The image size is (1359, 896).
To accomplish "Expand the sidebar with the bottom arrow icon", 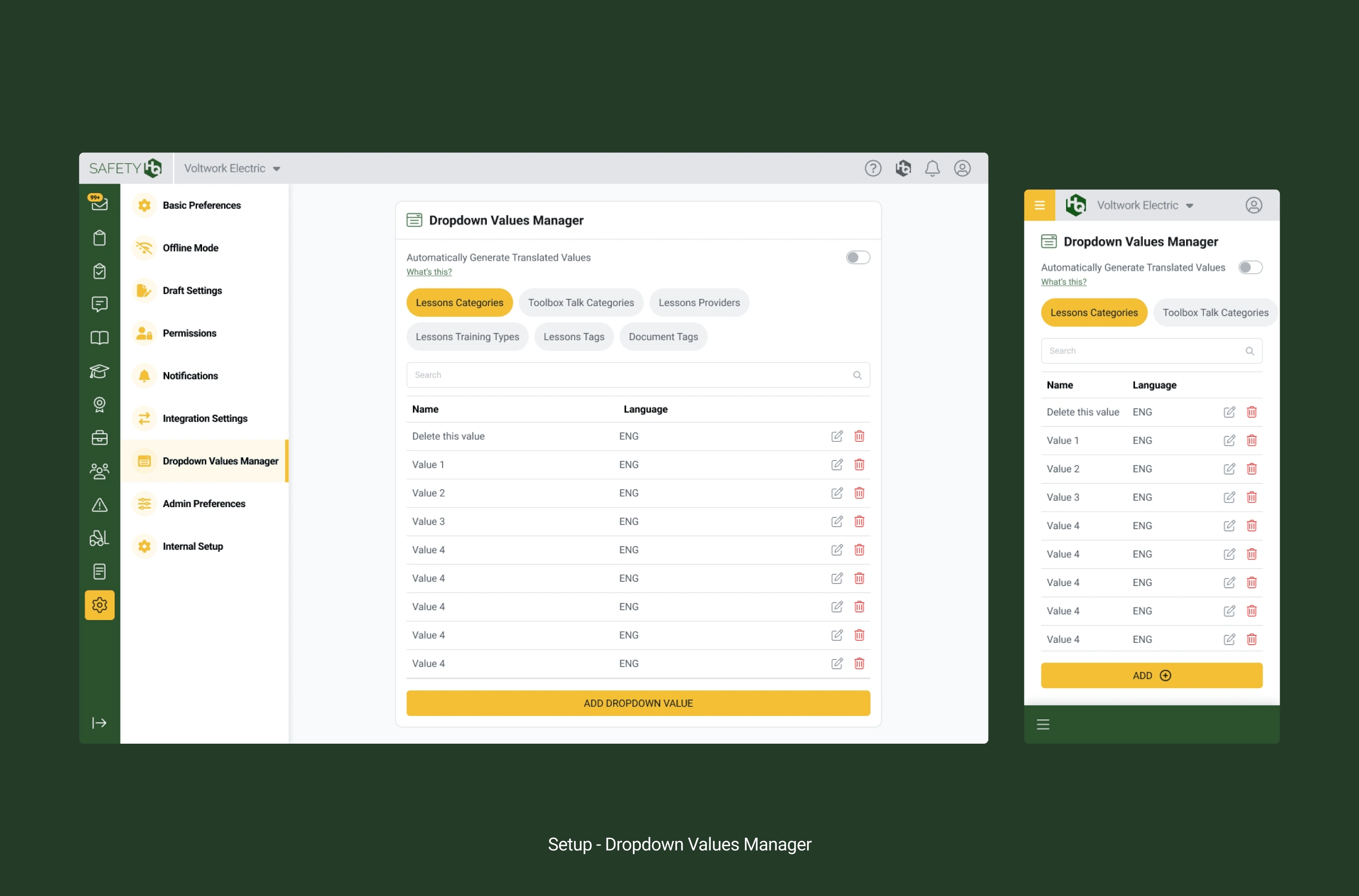I will 99,723.
